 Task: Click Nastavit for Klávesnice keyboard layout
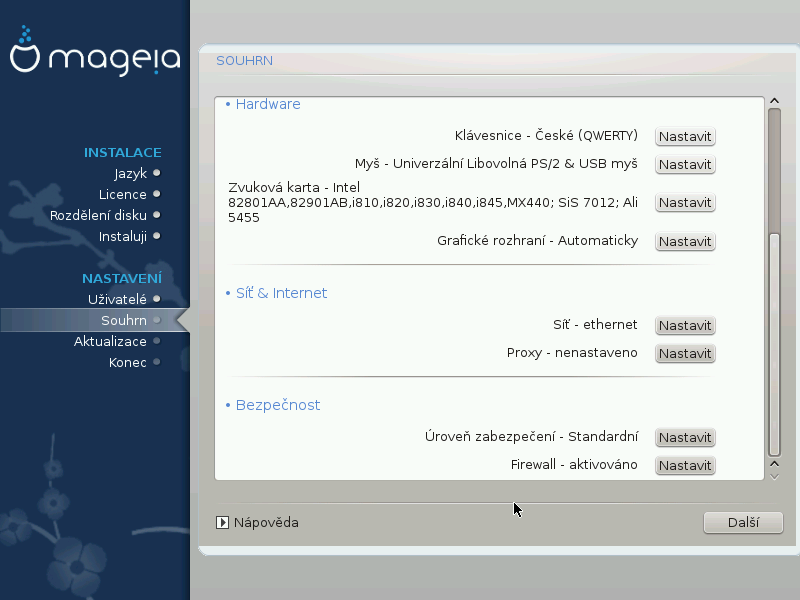coord(685,137)
